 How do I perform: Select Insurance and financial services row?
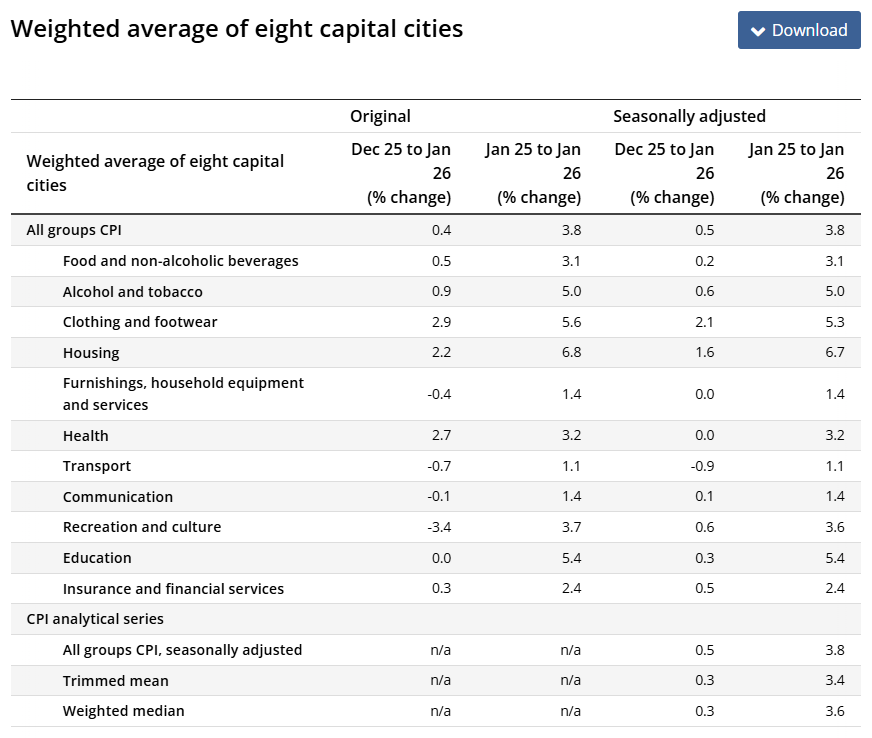[173, 589]
